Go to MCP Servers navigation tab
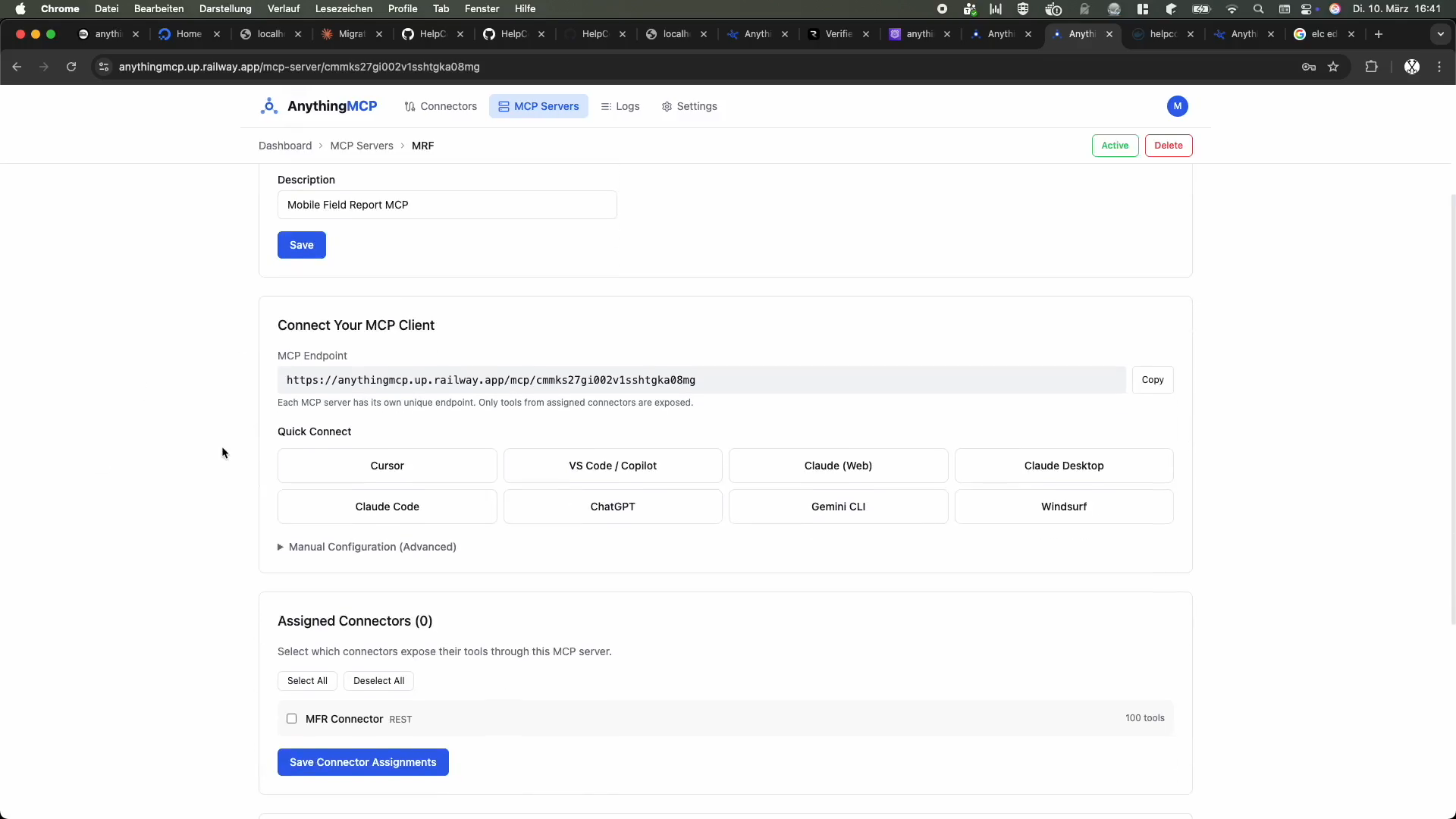The image size is (1456, 819). click(x=538, y=106)
